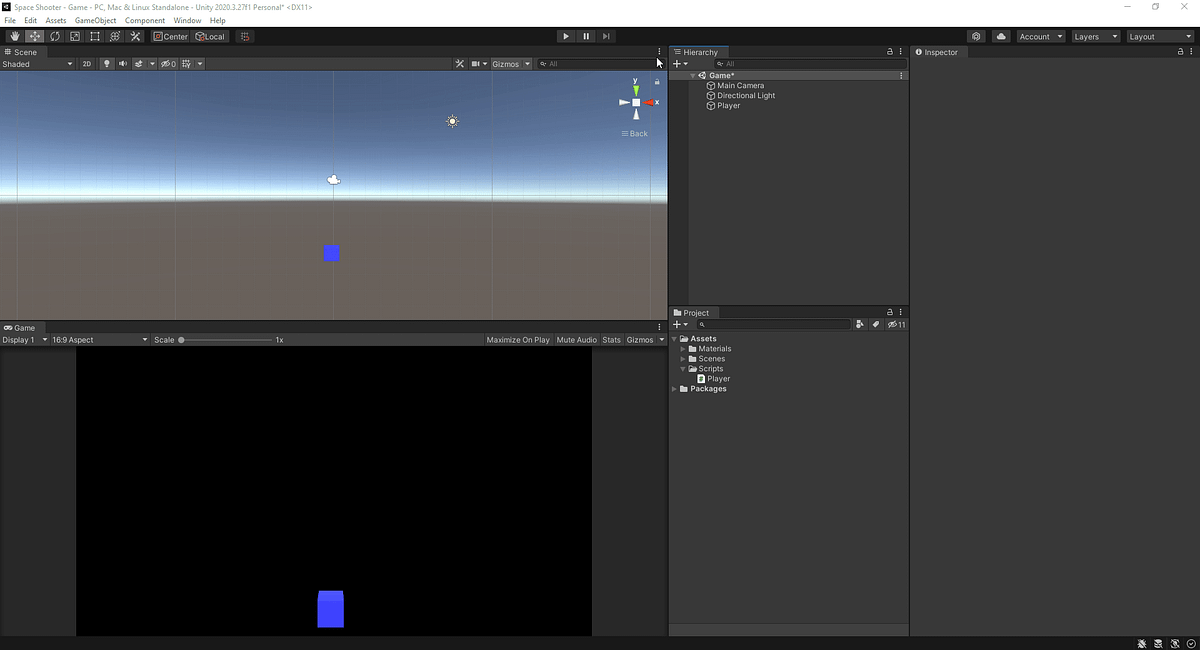
Task: Switch to the Scene tab
Action: click(25, 51)
